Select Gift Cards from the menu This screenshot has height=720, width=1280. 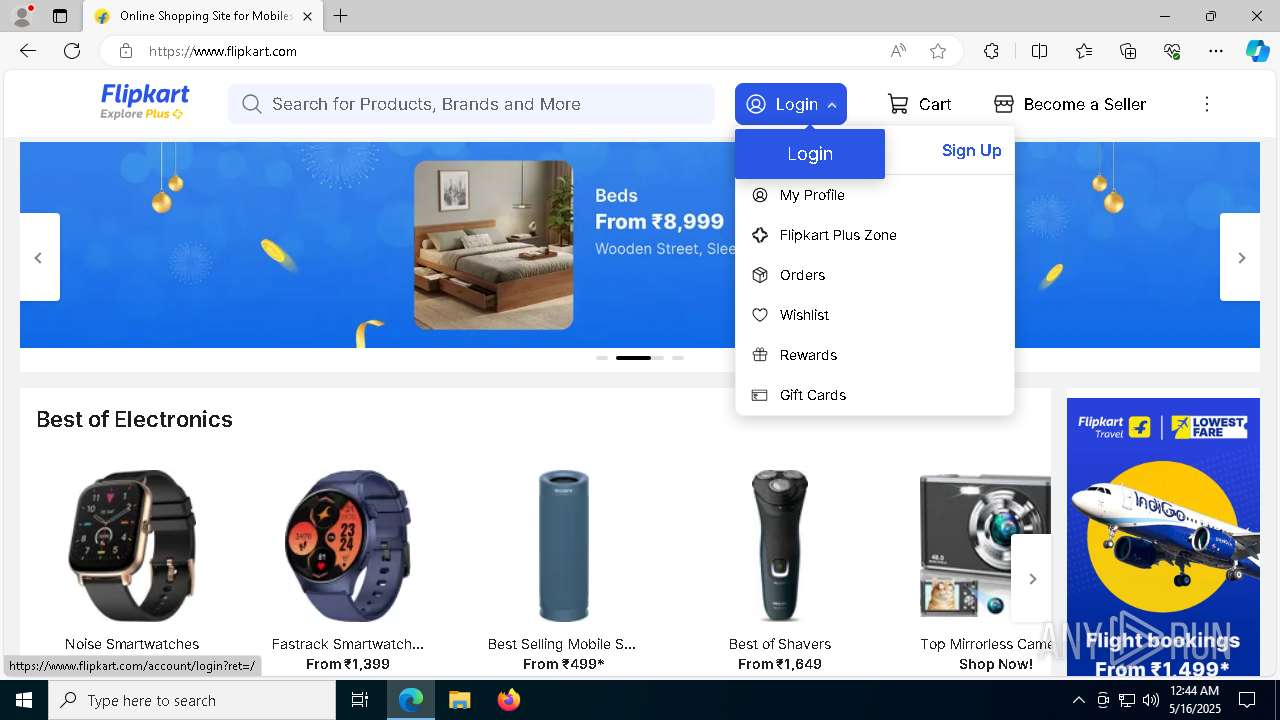(x=874, y=395)
